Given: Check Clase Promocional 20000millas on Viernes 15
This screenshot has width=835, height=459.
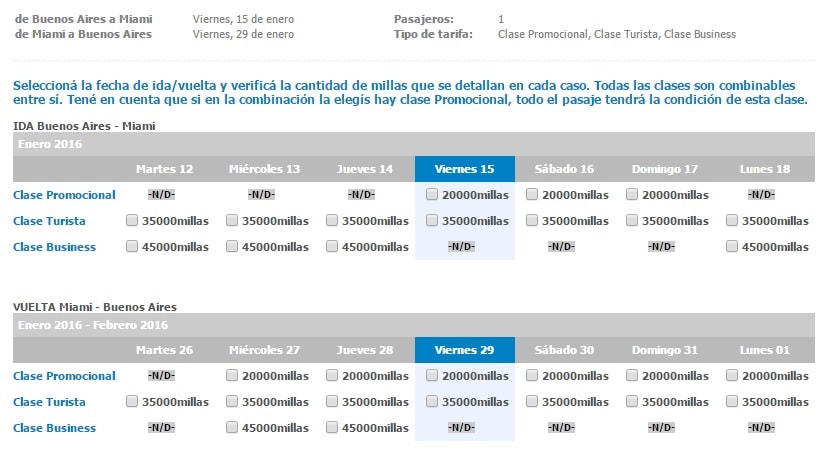Looking at the screenshot, I should coord(432,194).
